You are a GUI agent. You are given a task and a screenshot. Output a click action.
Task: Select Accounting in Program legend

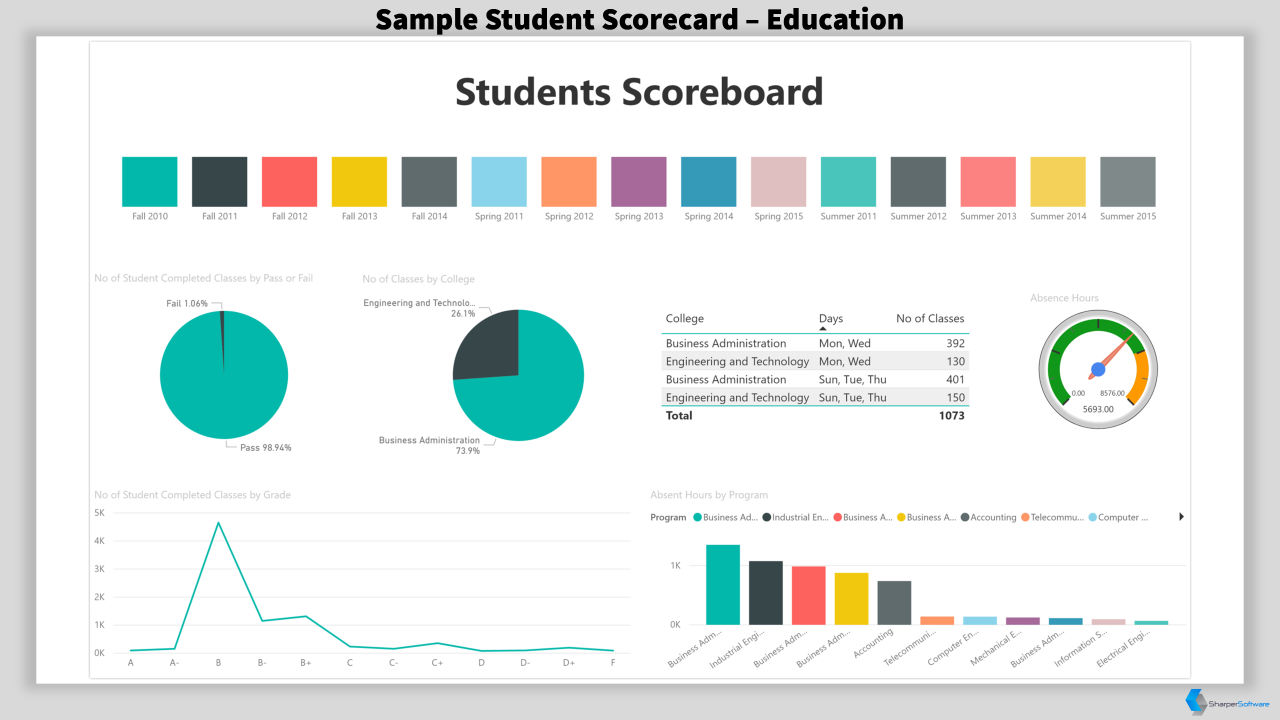(988, 518)
